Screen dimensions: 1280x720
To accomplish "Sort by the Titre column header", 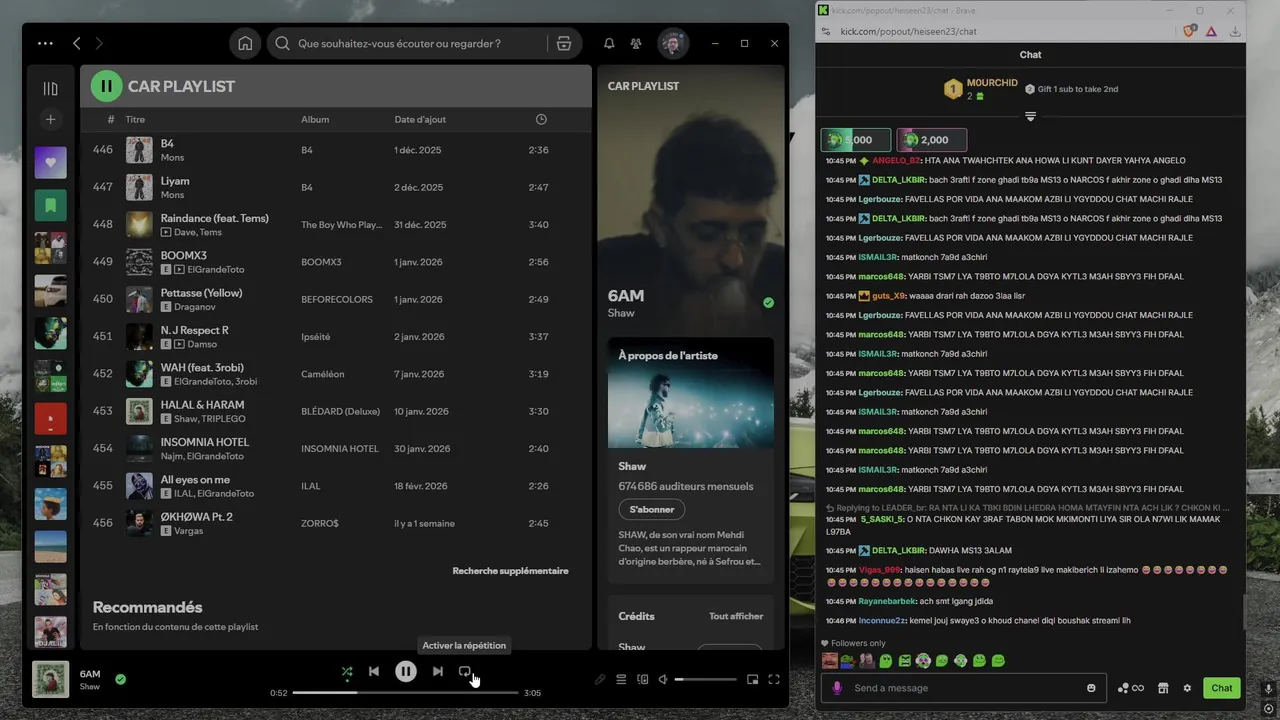I will click(x=135, y=119).
